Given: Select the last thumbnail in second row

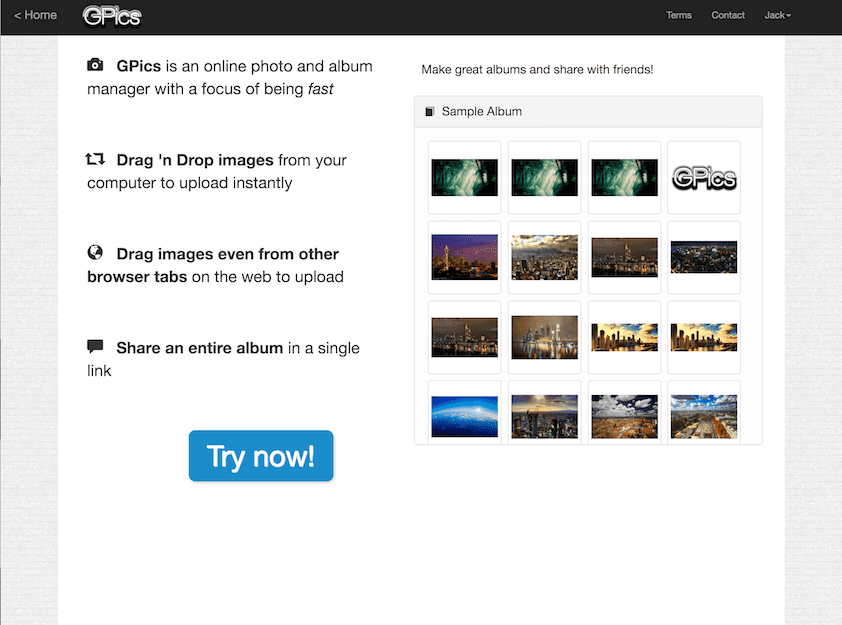Looking at the screenshot, I should (x=704, y=257).
